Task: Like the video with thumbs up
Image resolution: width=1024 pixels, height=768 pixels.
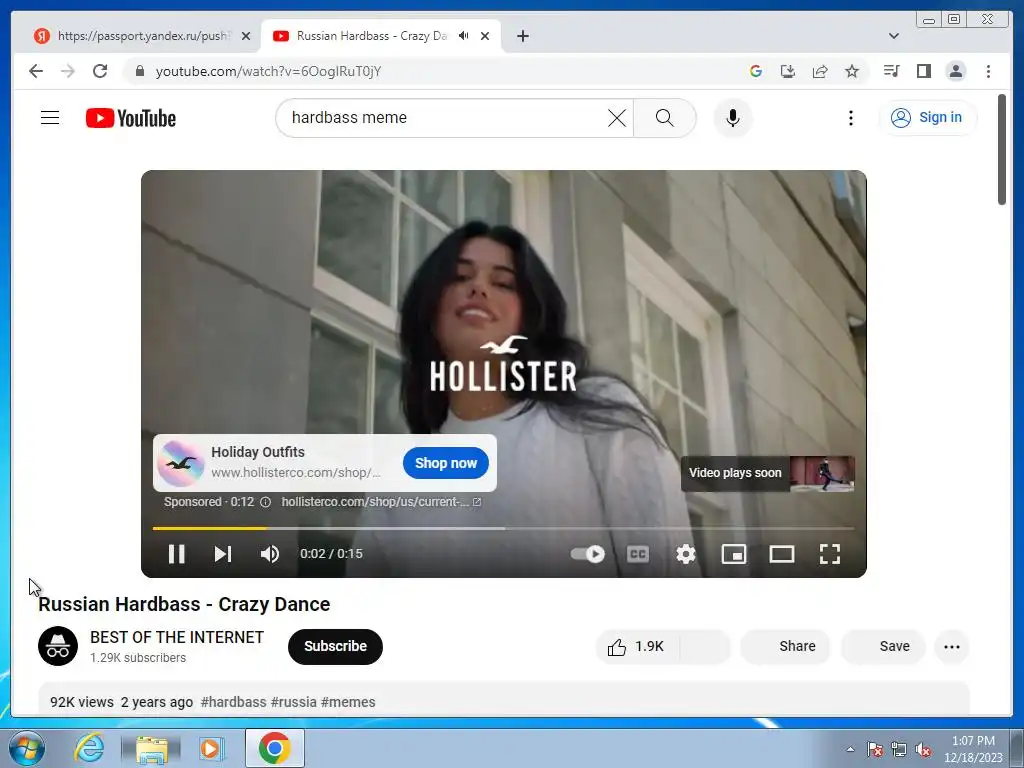Action: tap(638, 647)
